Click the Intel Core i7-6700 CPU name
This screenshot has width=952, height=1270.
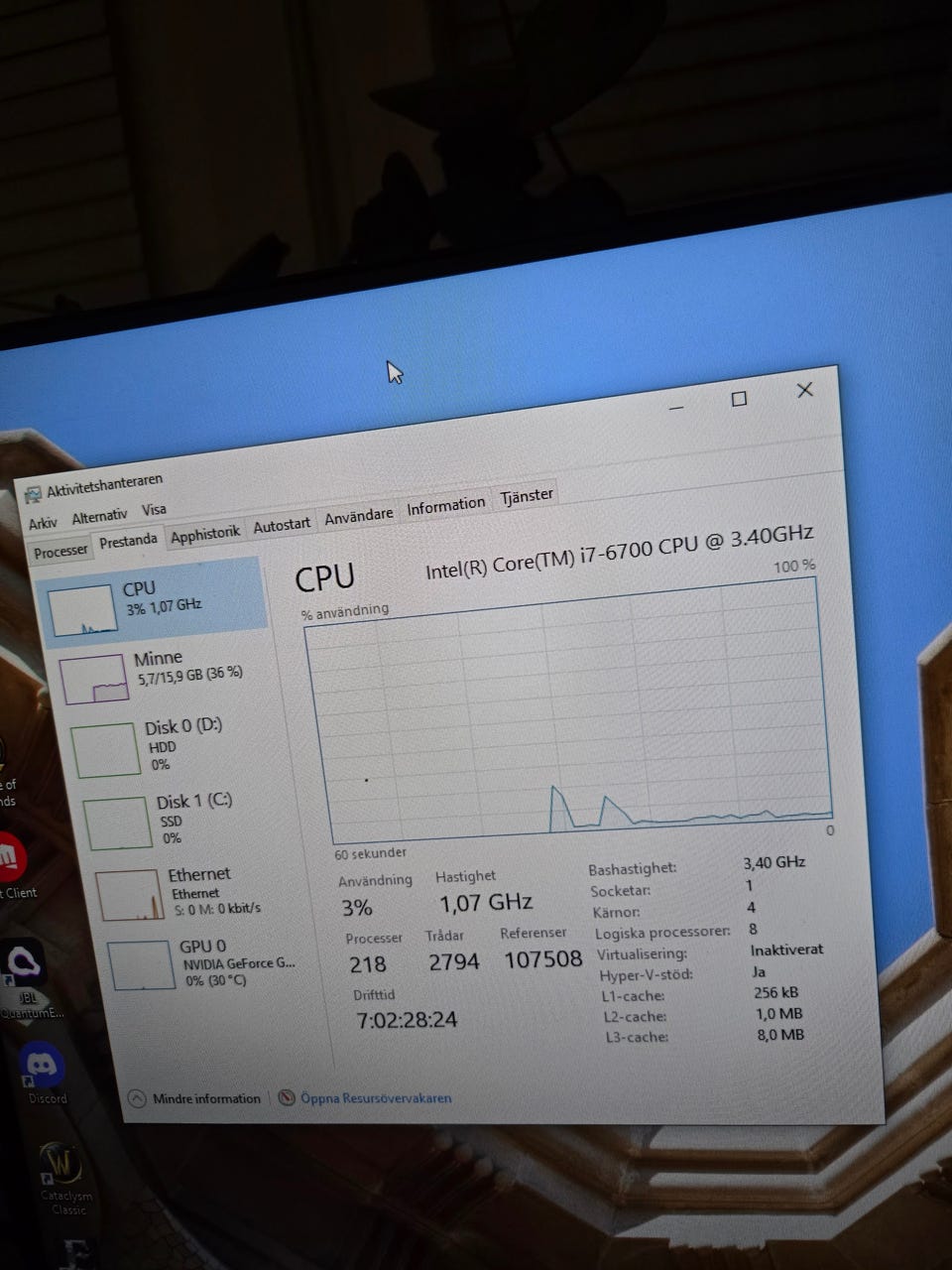click(620, 551)
